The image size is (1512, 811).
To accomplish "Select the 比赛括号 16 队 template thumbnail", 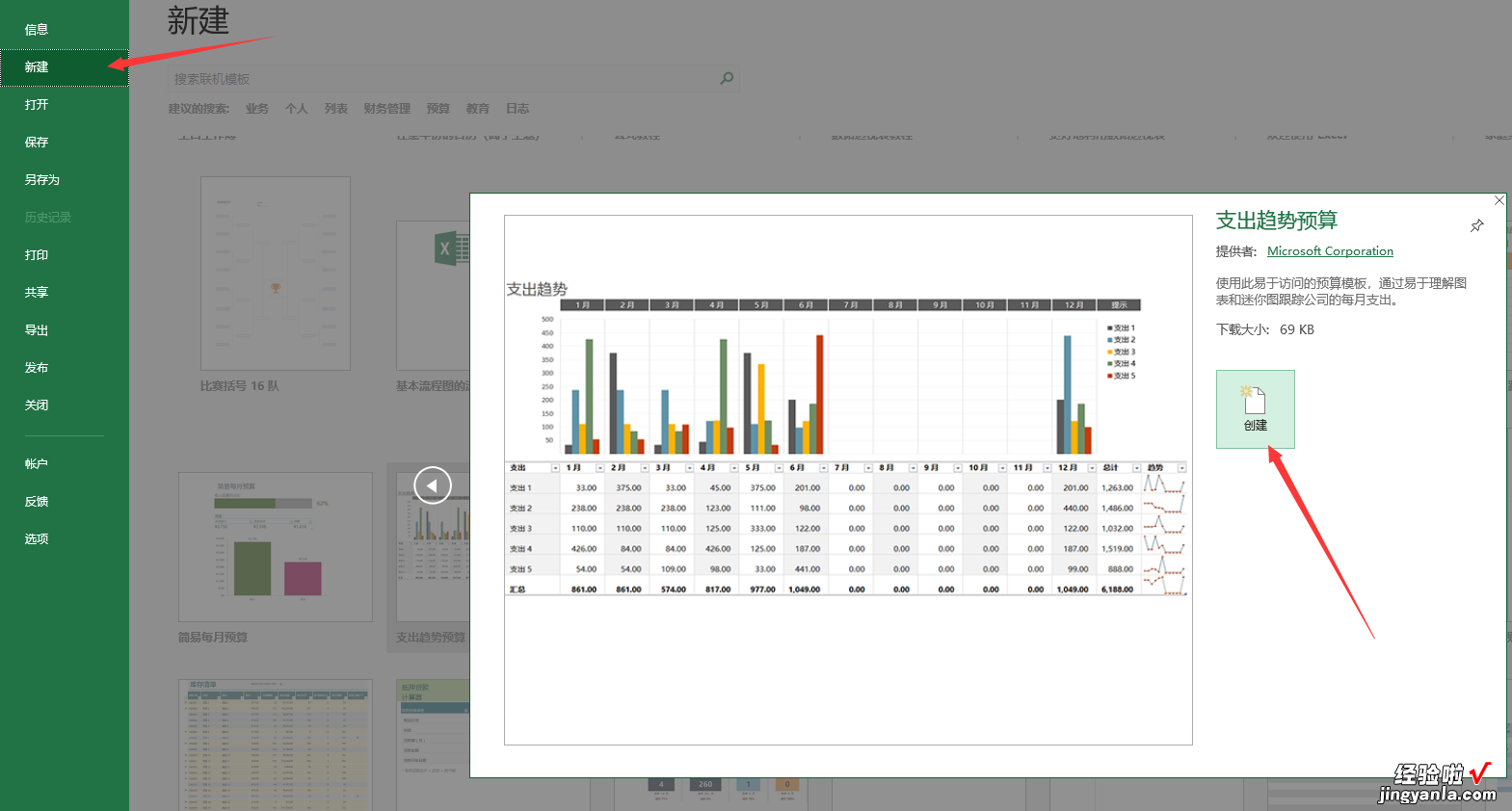I will coord(276,274).
